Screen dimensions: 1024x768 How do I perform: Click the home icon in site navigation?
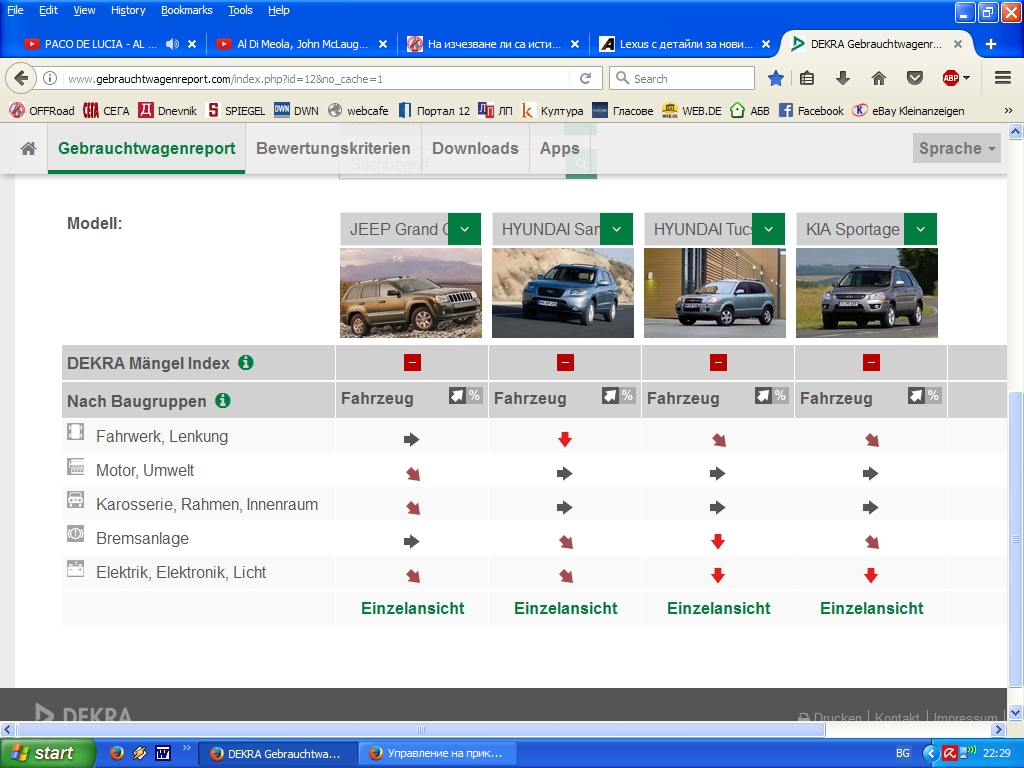coord(28,148)
